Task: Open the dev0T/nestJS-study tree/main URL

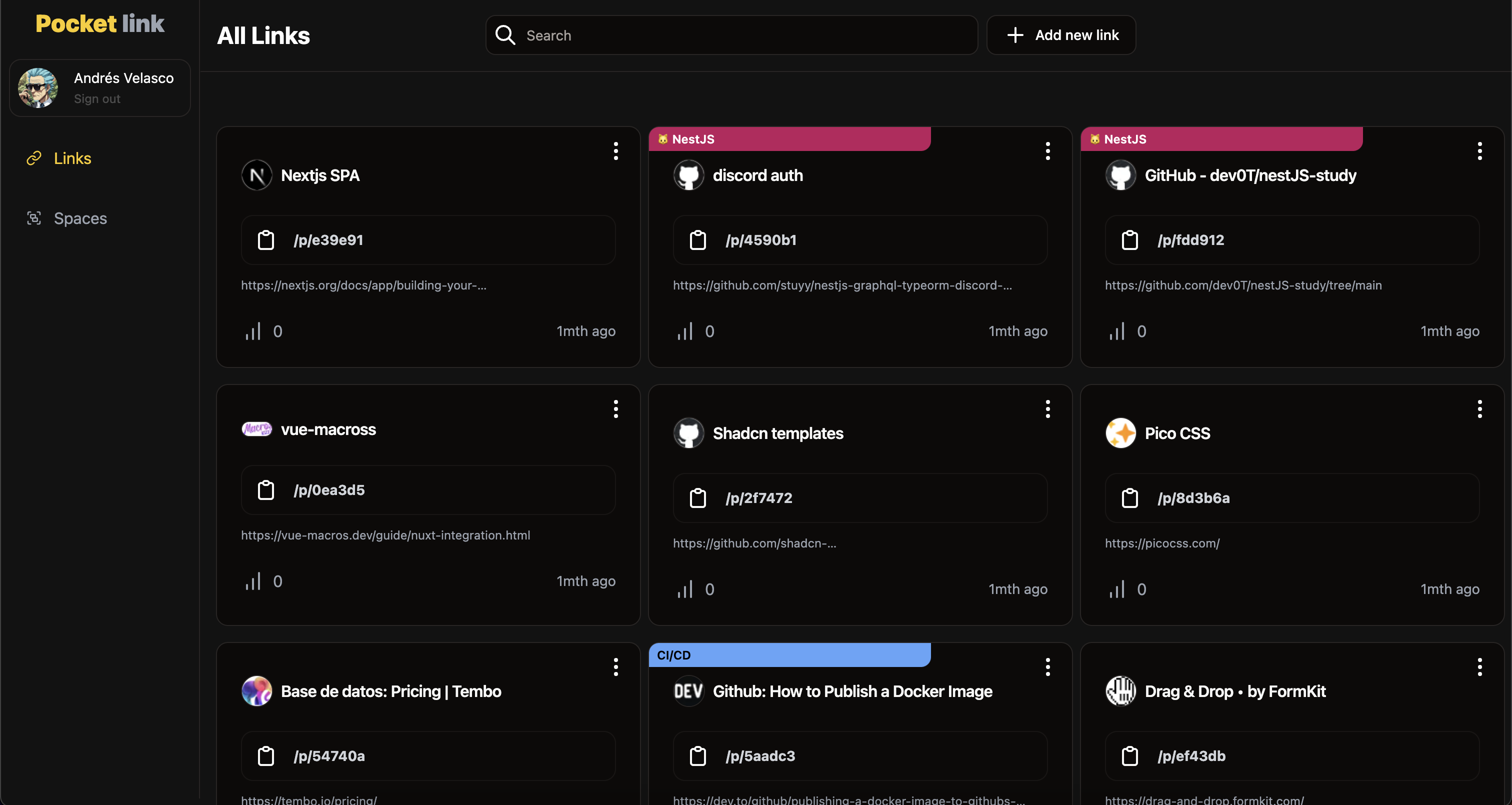Action: point(1243,285)
